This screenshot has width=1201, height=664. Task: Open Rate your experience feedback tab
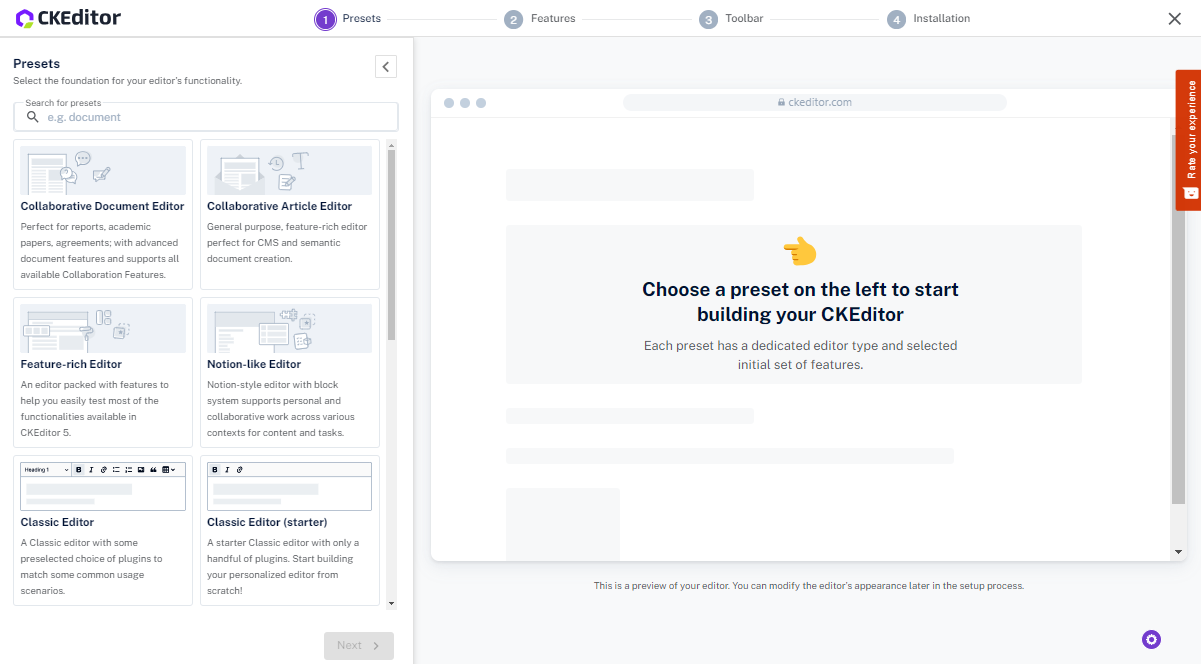[x=1188, y=140]
